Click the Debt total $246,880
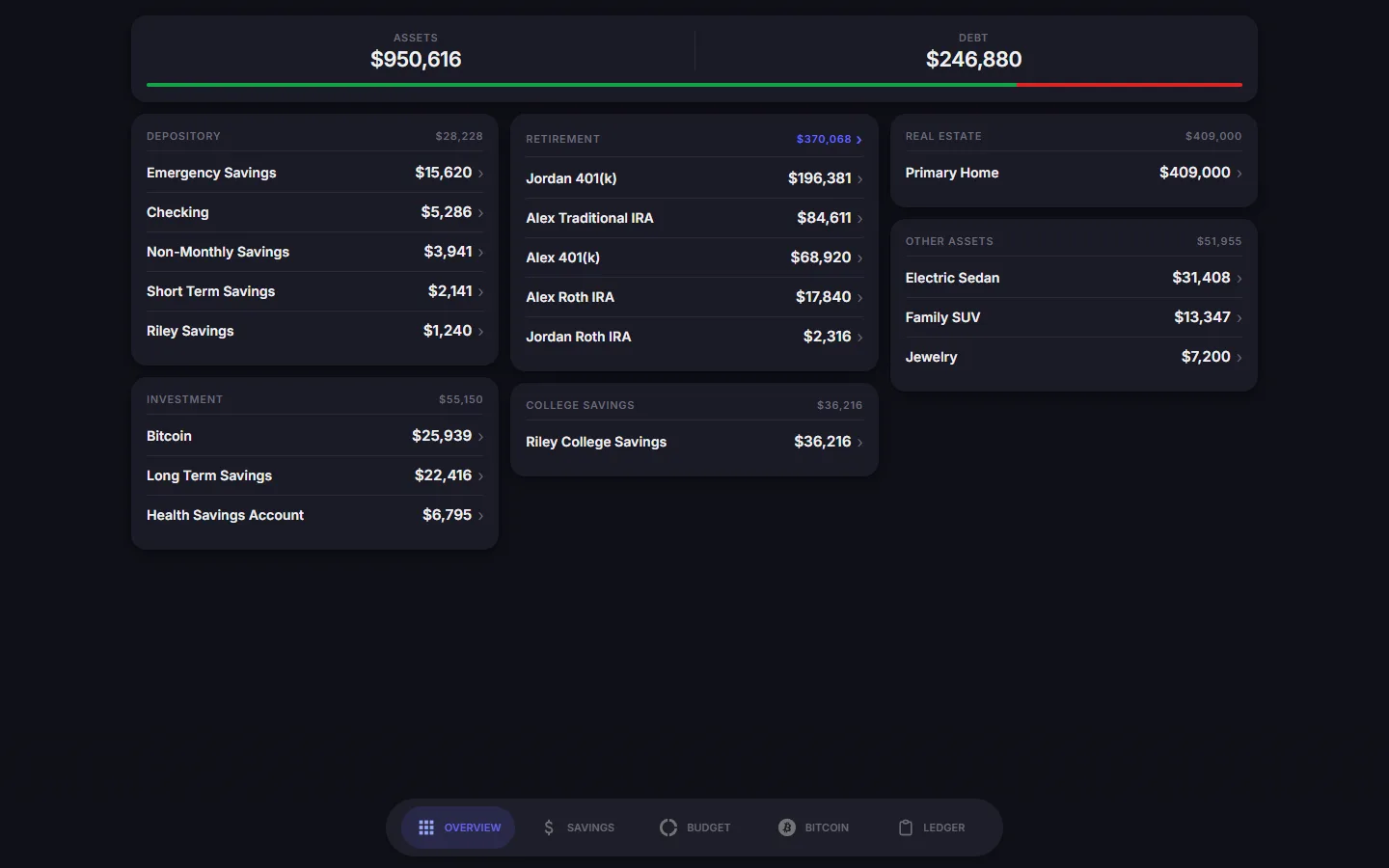The width and height of the screenshot is (1389, 868). point(973,60)
